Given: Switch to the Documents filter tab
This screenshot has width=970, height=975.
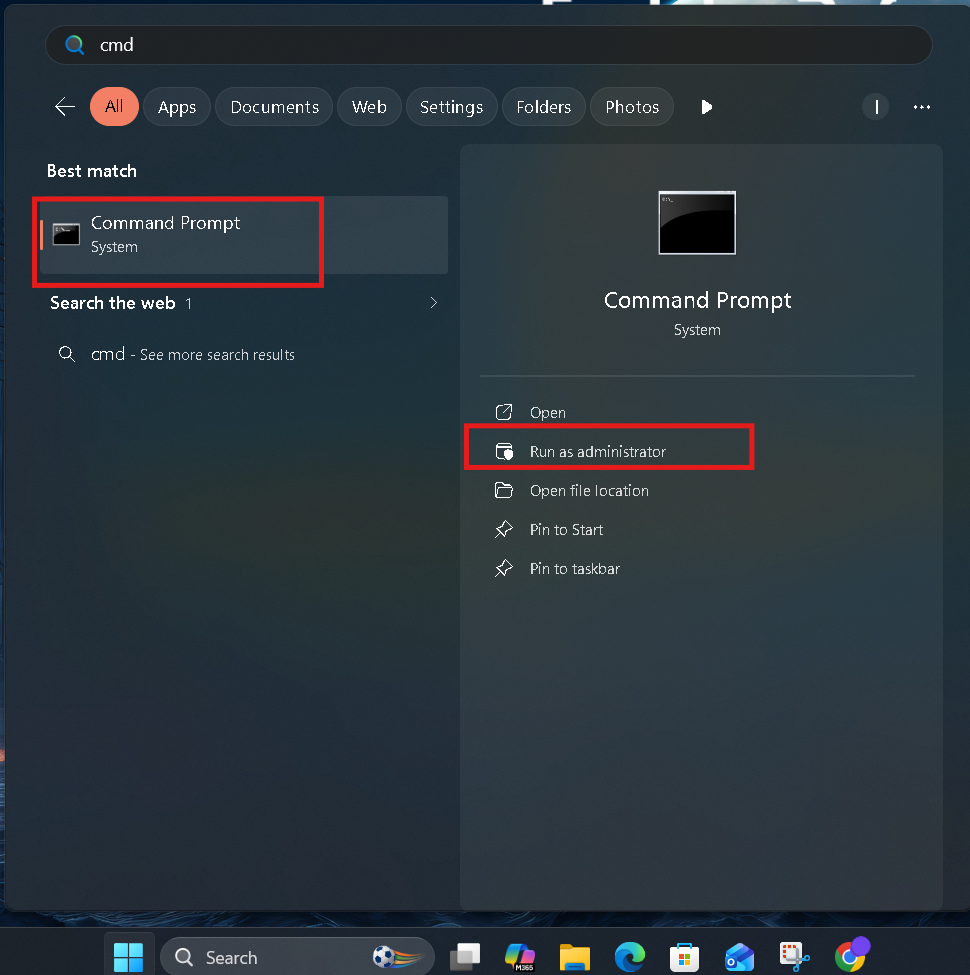Looking at the screenshot, I should (274, 107).
